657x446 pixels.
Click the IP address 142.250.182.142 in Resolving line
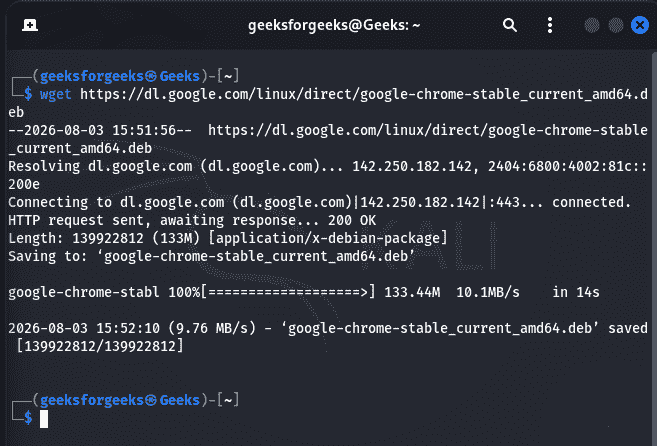[x=412, y=166]
